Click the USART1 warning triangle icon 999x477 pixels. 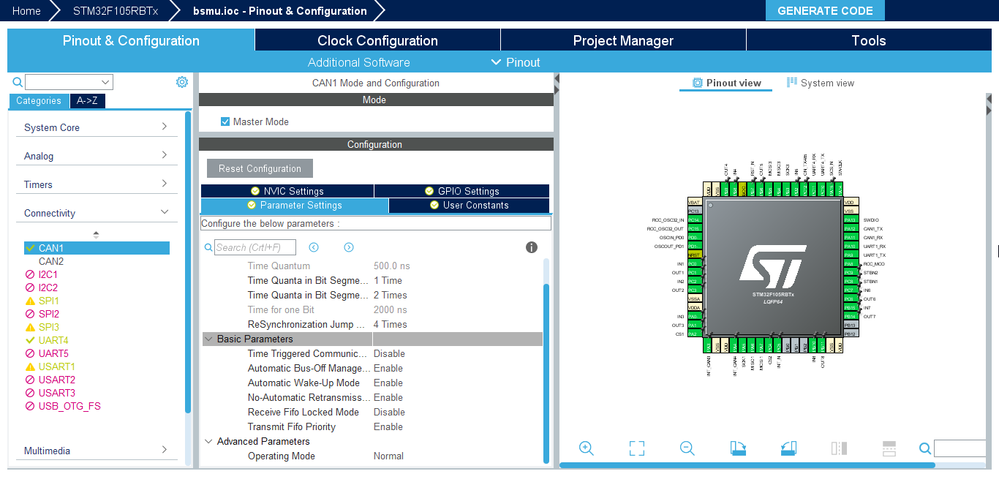tap(29, 367)
